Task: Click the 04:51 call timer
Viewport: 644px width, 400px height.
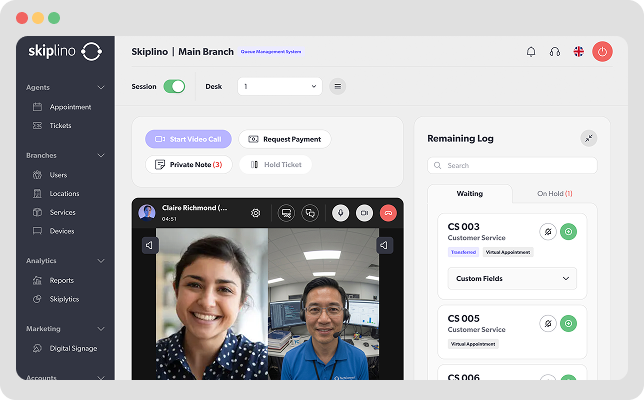Action: point(169,219)
